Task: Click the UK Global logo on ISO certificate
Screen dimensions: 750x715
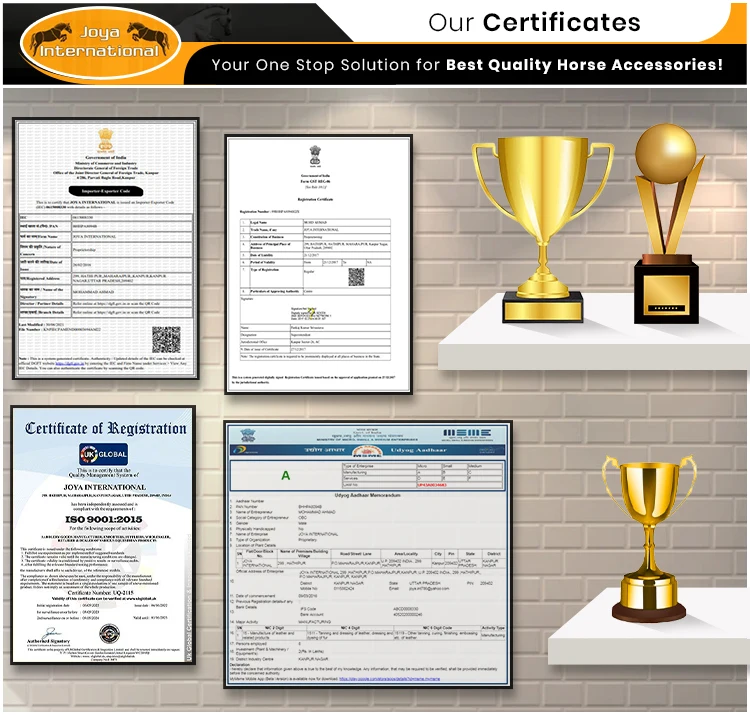Action: click(x=104, y=454)
